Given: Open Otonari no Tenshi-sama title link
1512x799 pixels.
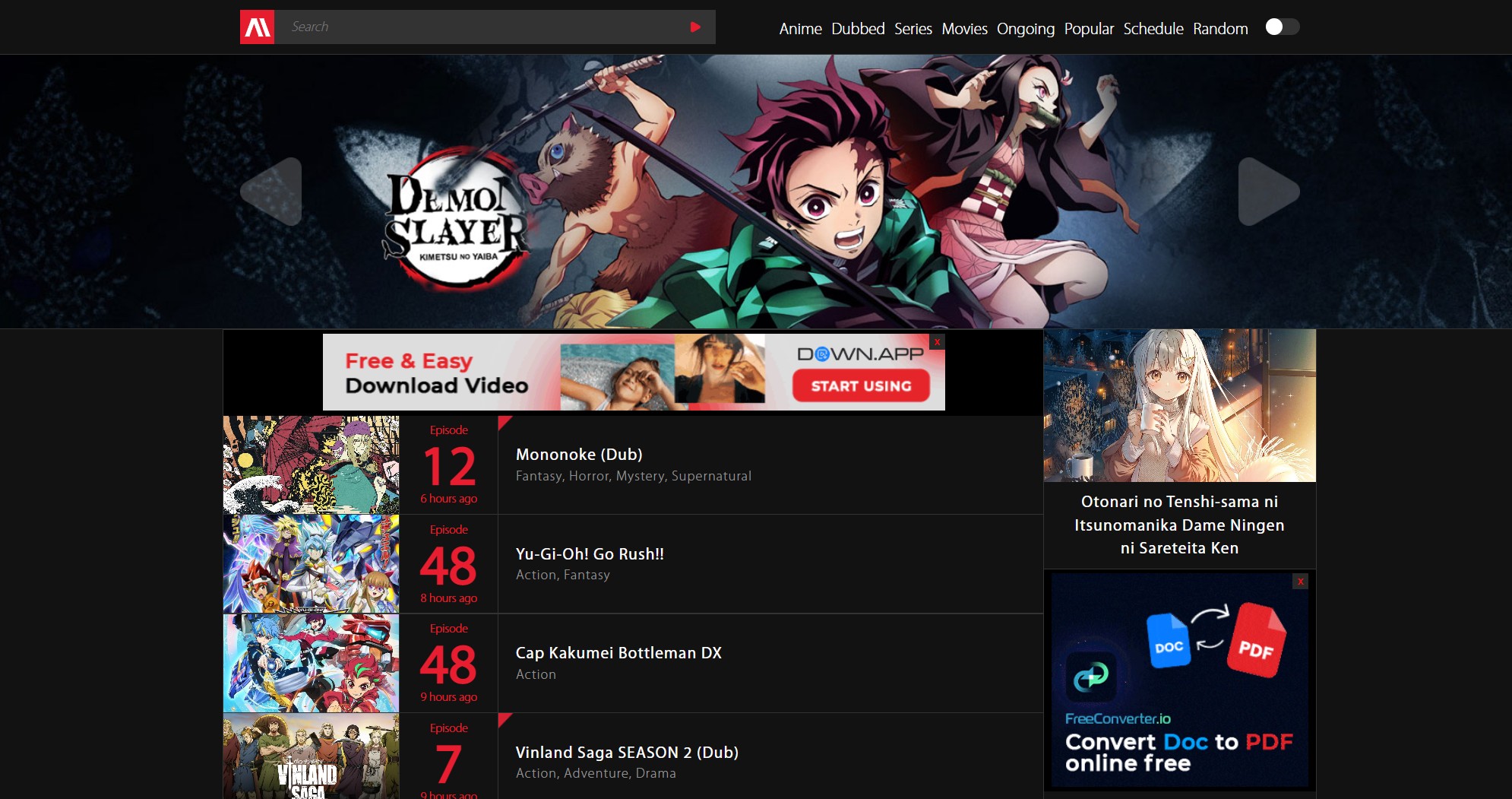Looking at the screenshot, I should click(x=1179, y=525).
